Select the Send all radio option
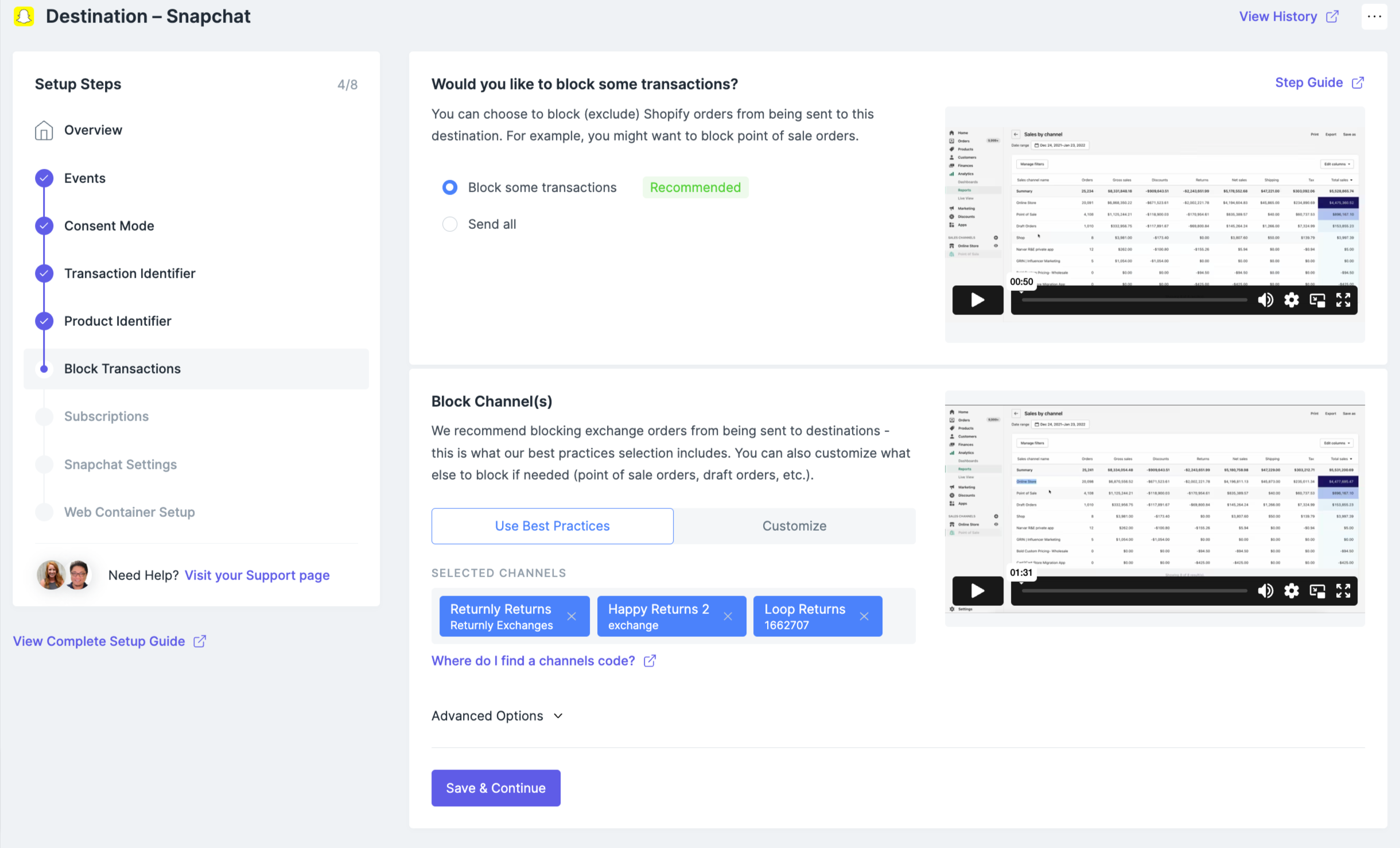The height and width of the screenshot is (848, 1400). [450, 224]
